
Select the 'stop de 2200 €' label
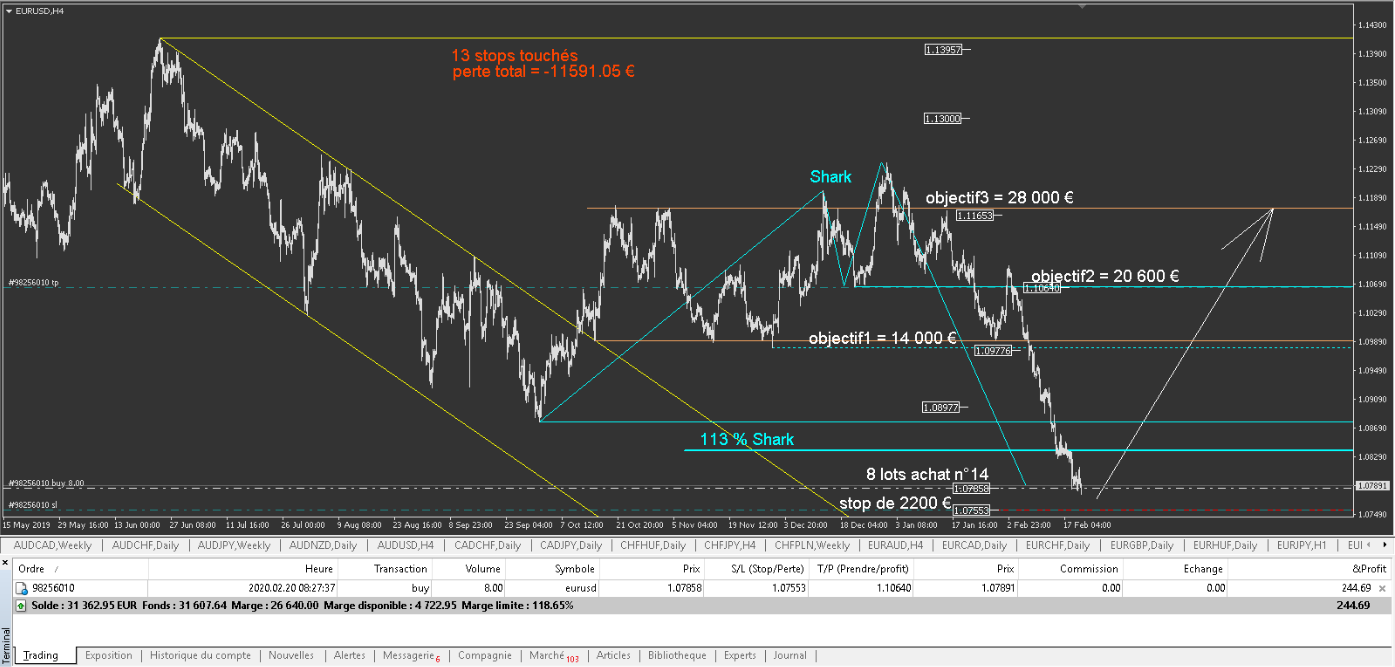coord(895,503)
